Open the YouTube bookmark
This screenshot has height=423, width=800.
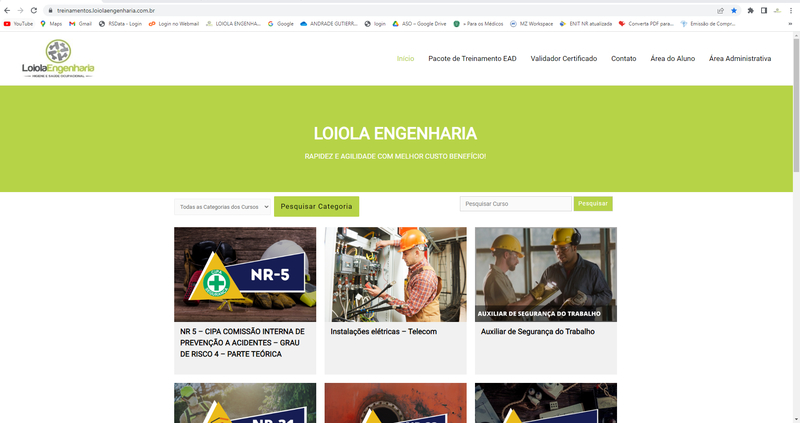point(18,23)
